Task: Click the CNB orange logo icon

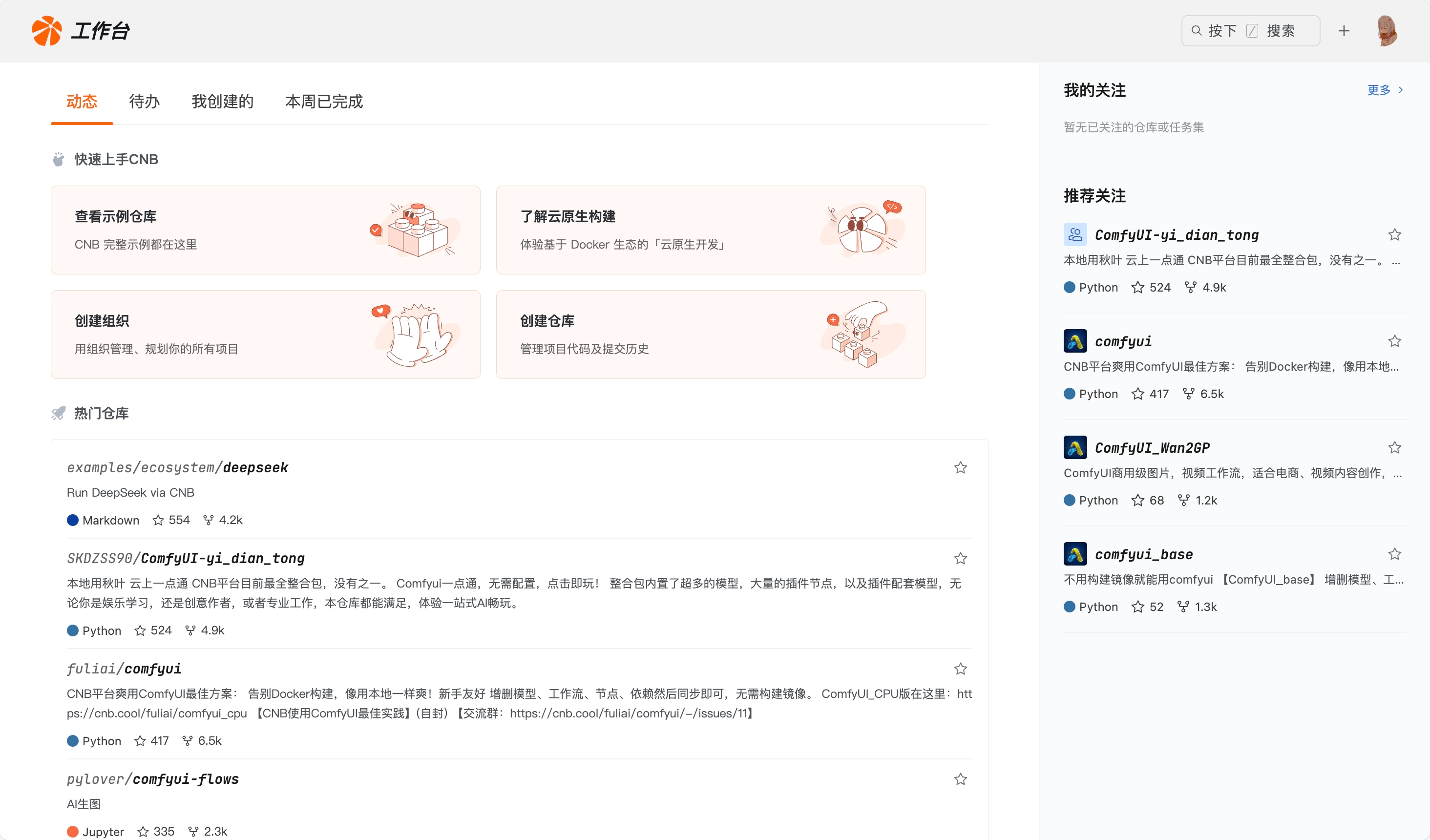Action: click(46, 31)
